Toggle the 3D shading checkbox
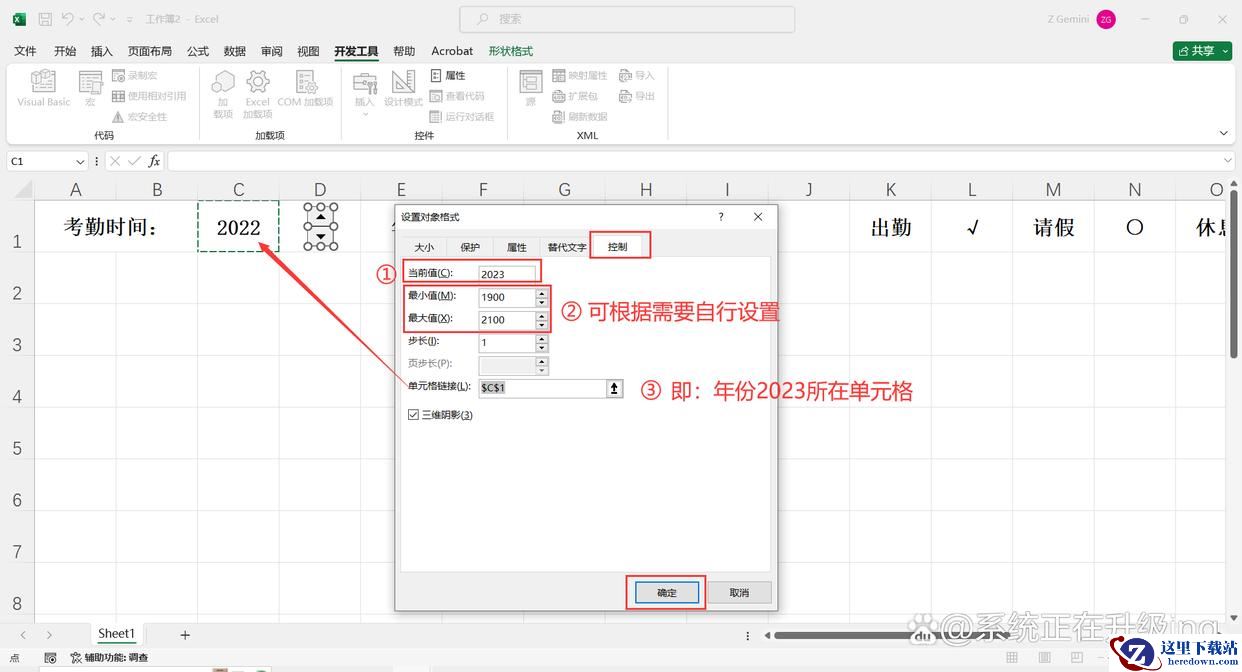The width and height of the screenshot is (1242, 672). click(x=413, y=415)
